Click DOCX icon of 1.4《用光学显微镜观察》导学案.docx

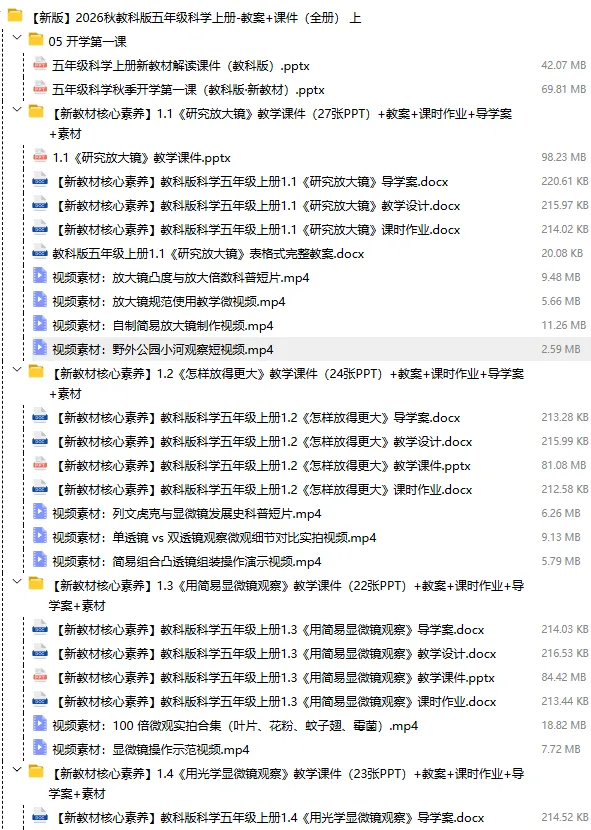point(40,816)
